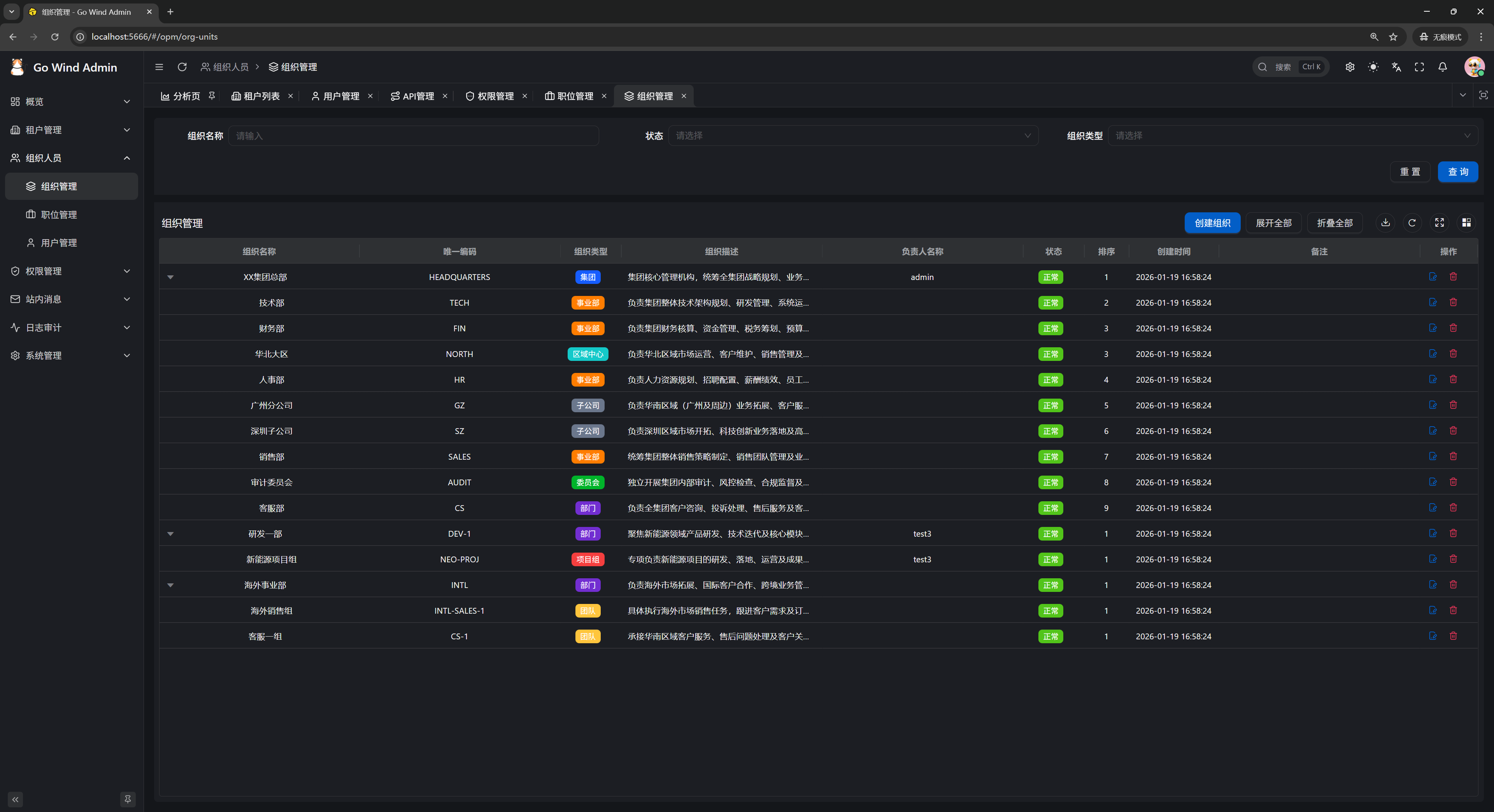The height and width of the screenshot is (812, 1494).
Task: Click the export download icon in table toolbar
Action: tap(1385, 222)
